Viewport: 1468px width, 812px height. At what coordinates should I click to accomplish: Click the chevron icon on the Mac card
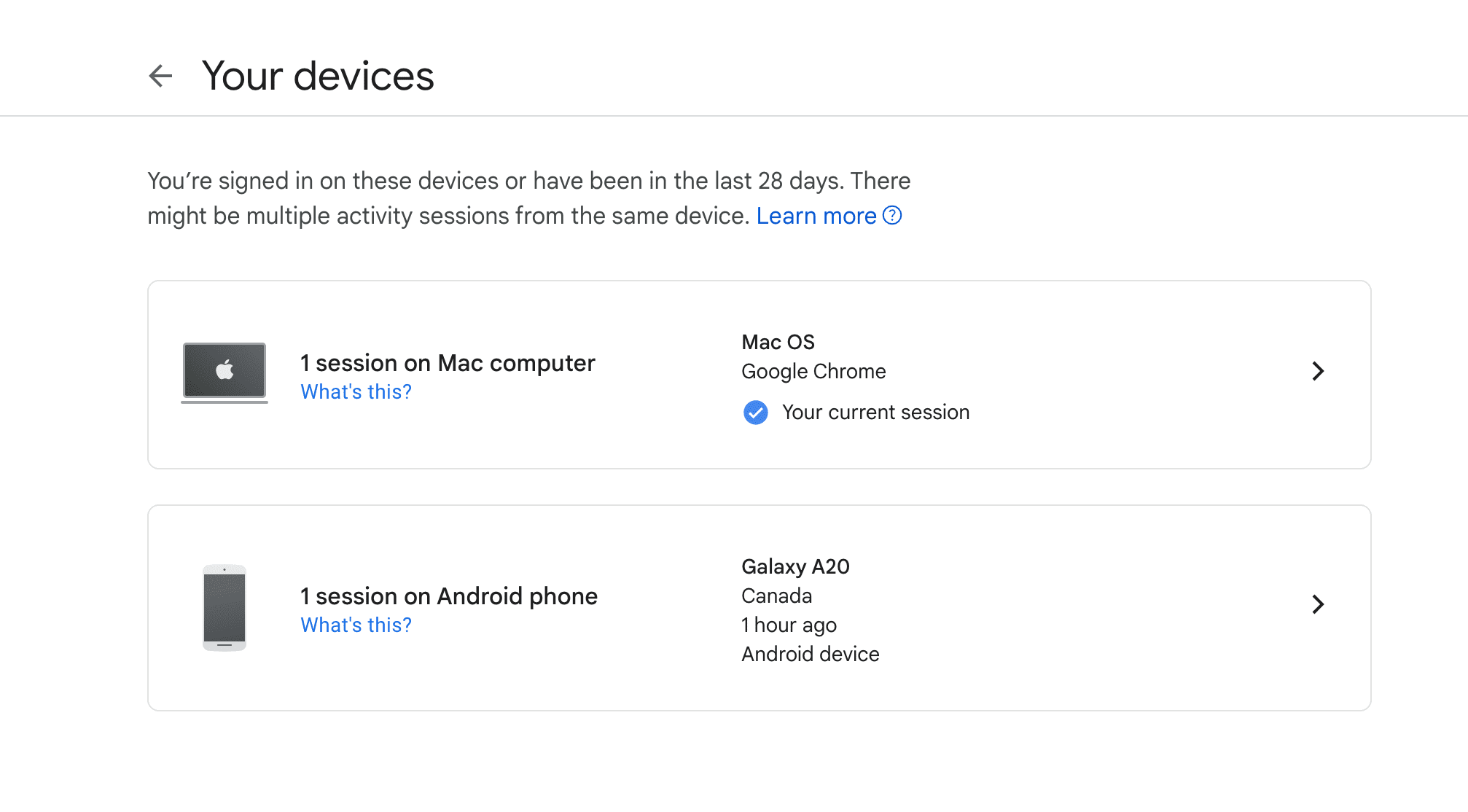coord(1318,372)
